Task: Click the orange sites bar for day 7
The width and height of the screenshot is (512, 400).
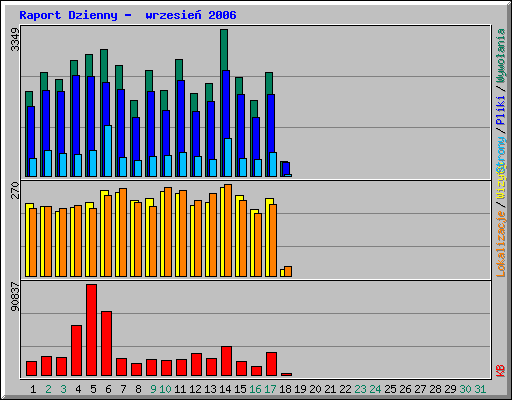Action: [x=123, y=233]
